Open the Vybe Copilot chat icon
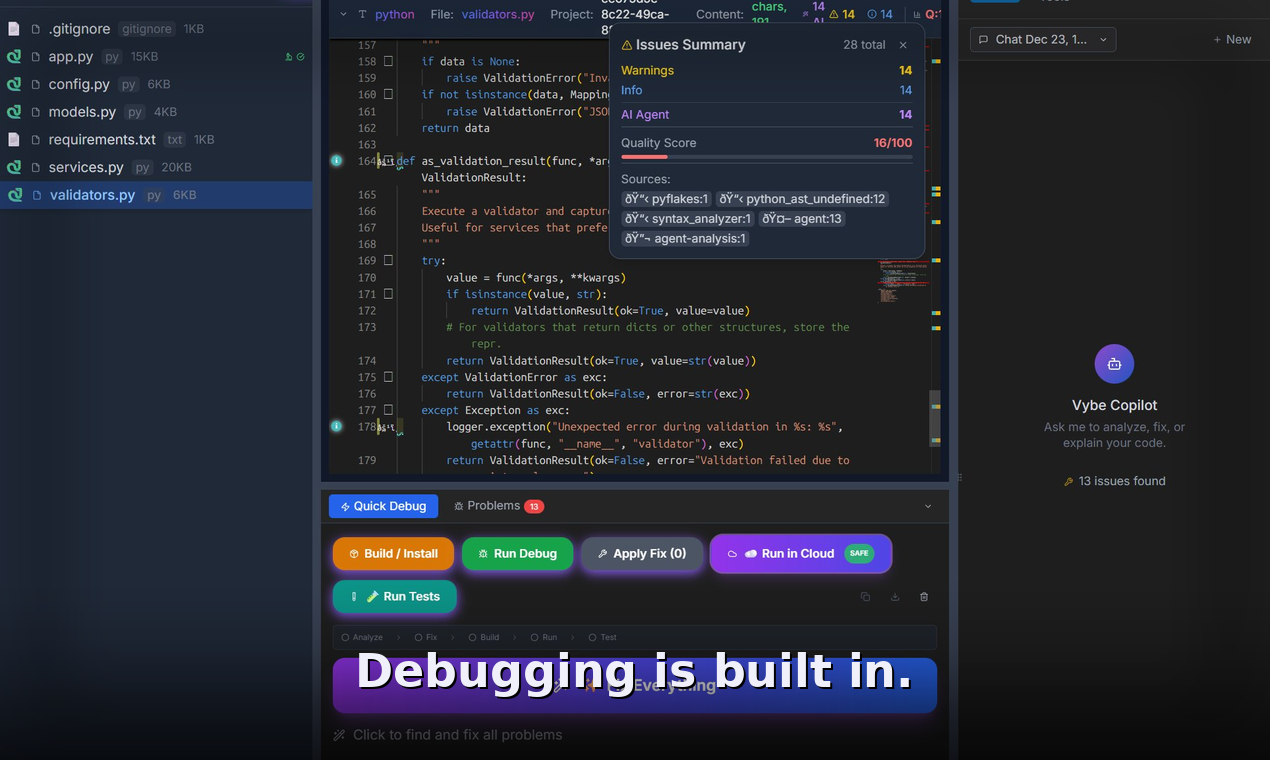Image resolution: width=1270 pixels, height=760 pixels. pos(1114,363)
